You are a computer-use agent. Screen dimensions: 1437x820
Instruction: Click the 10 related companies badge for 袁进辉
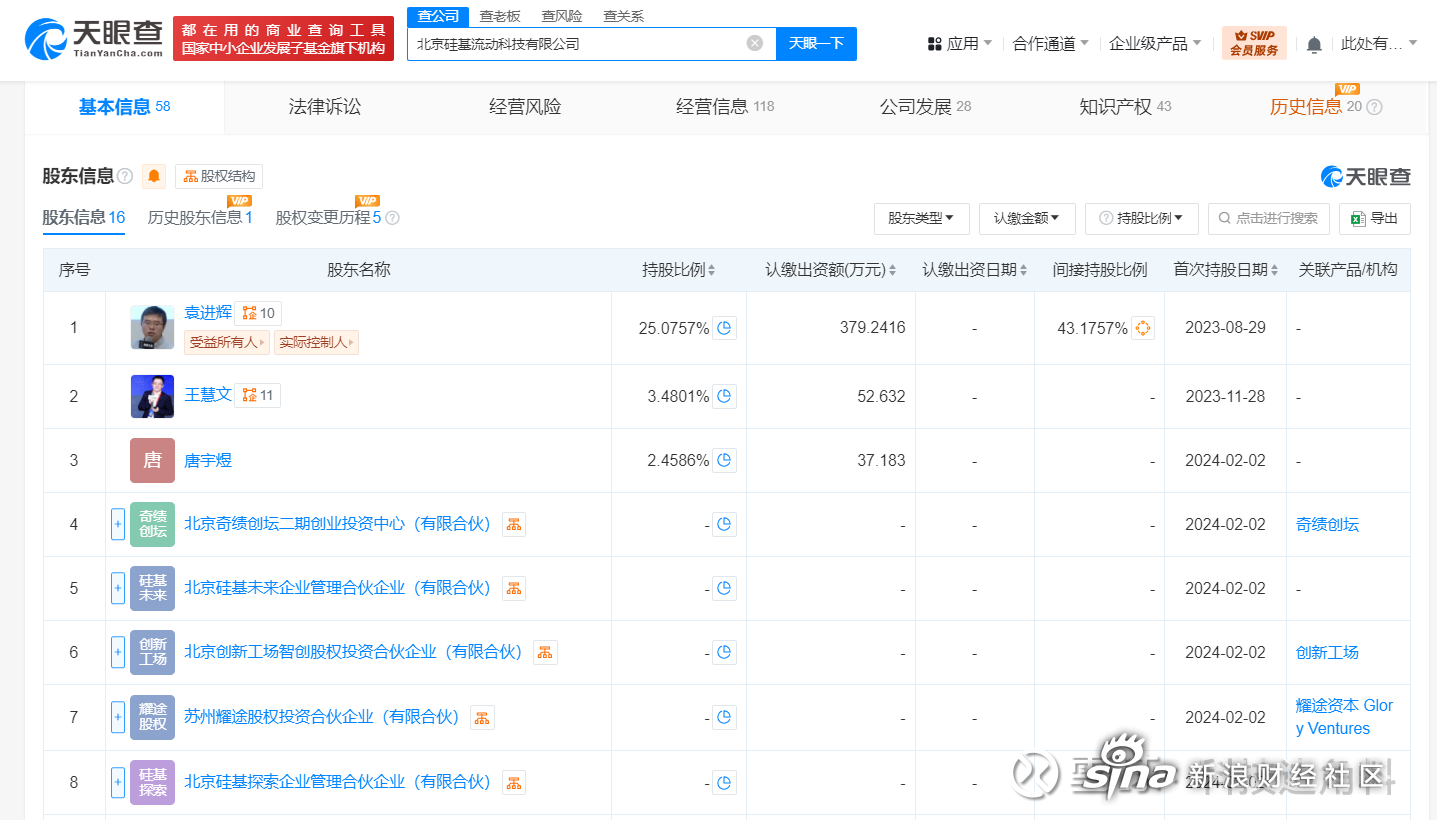(x=258, y=313)
